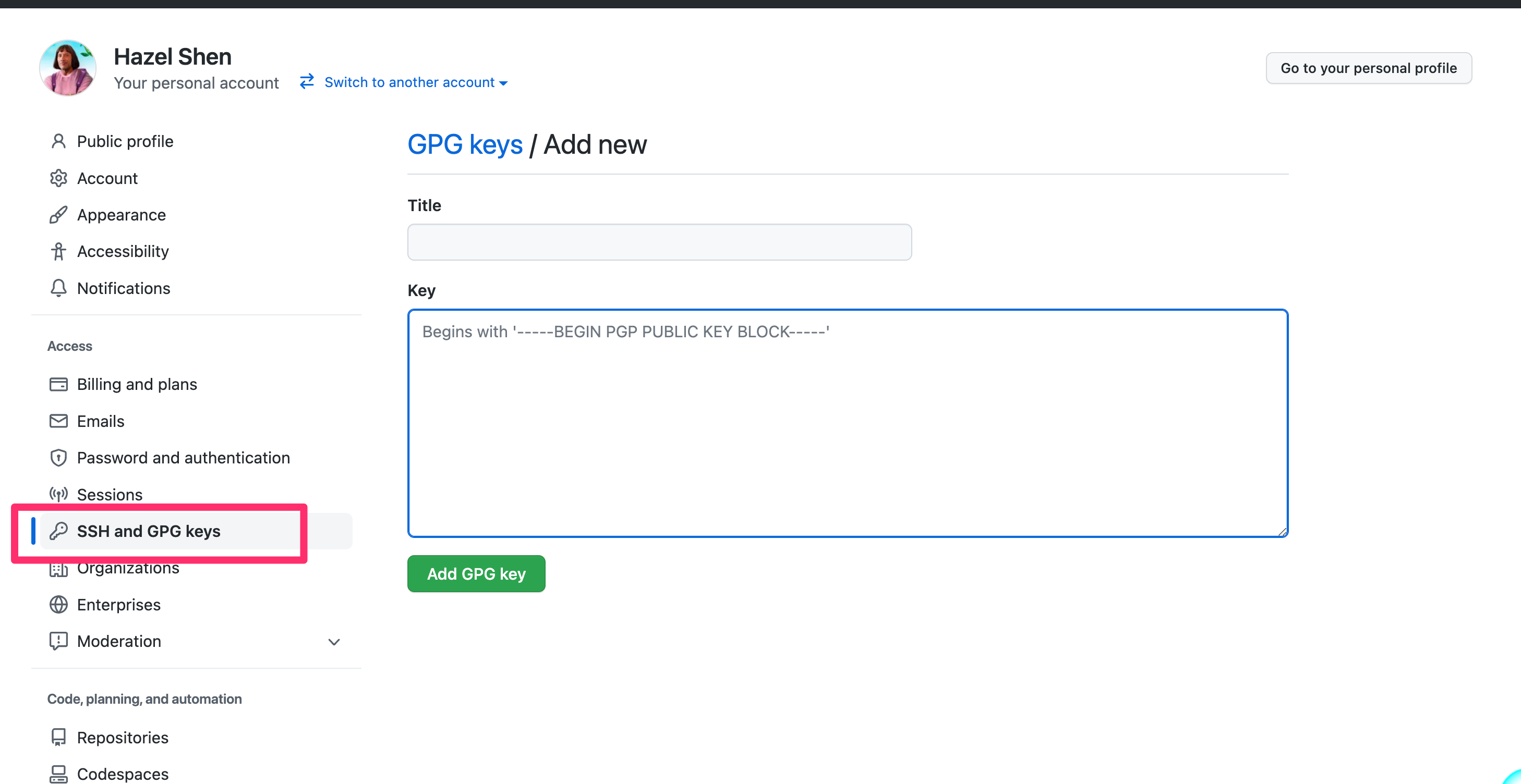Click the Public profile person icon
The height and width of the screenshot is (784, 1521).
coord(58,142)
